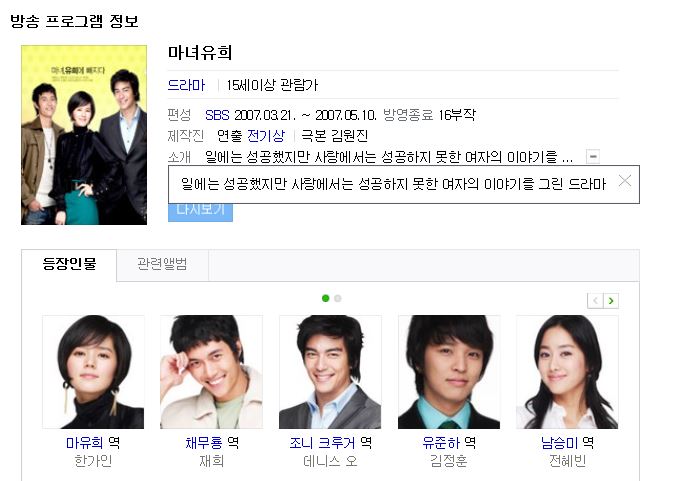Open 재희 cast photo
Viewport: 675px width, 481px height.
(211, 372)
